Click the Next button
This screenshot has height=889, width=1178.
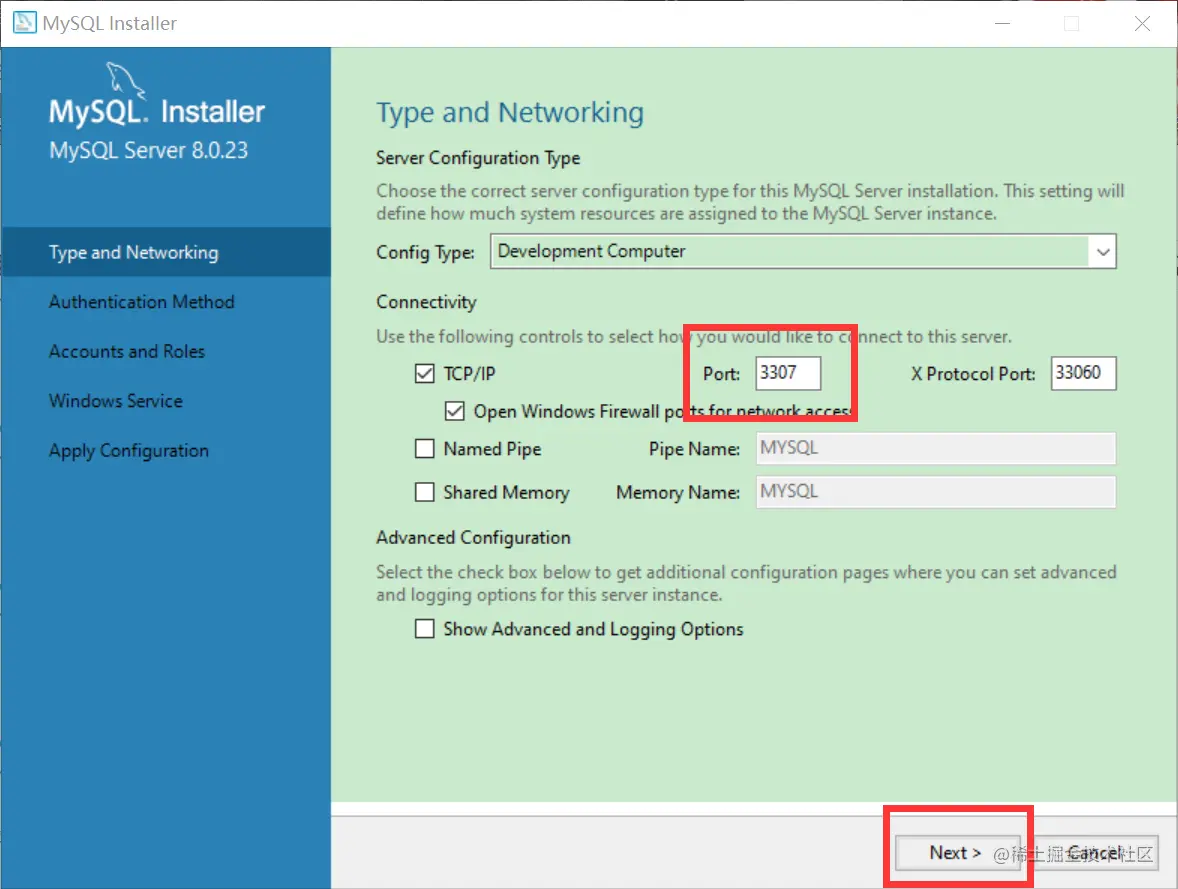pyautogui.click(x=957, y=853)
